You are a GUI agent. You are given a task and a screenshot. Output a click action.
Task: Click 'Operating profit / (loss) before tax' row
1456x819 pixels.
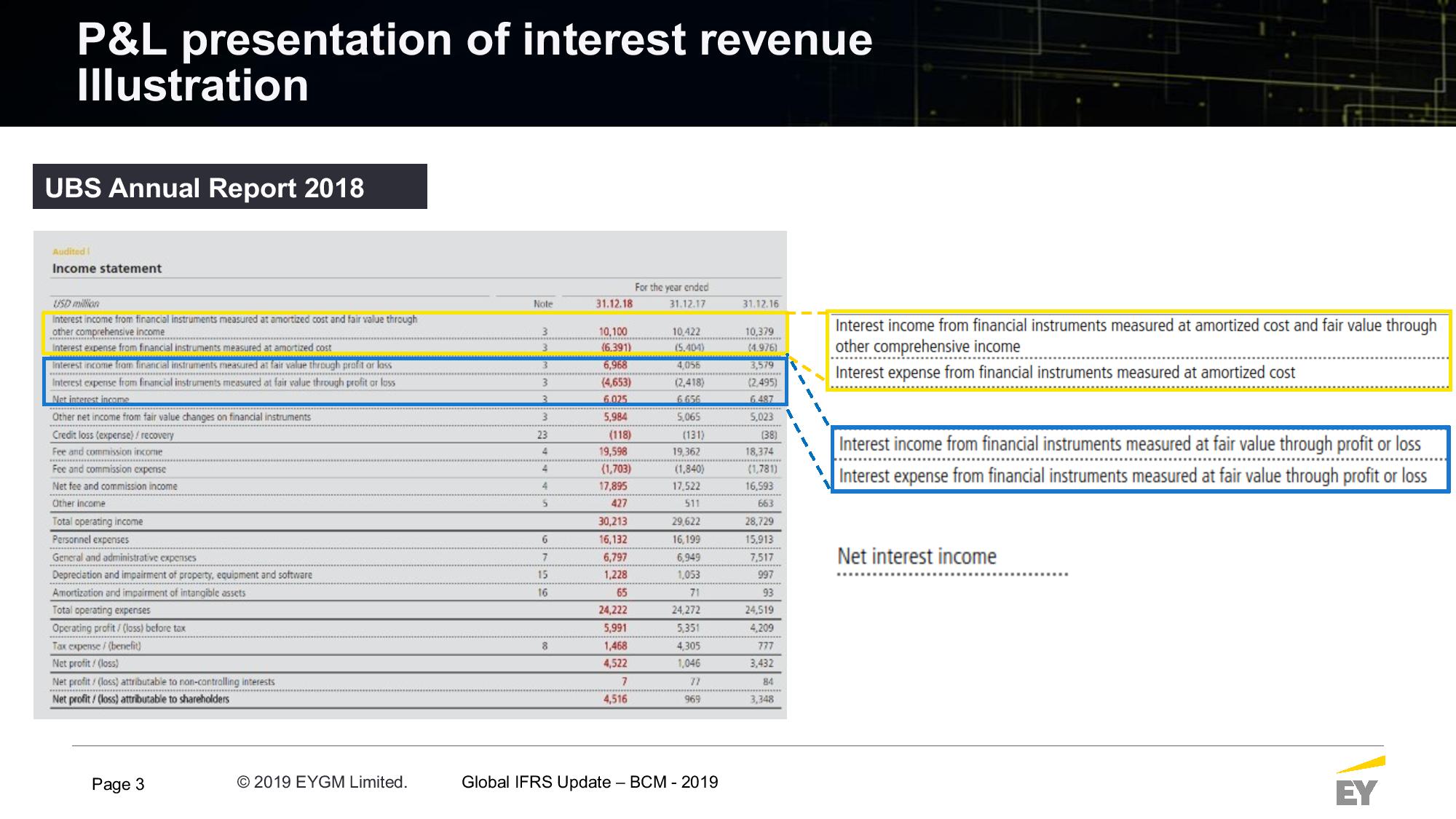119,628
